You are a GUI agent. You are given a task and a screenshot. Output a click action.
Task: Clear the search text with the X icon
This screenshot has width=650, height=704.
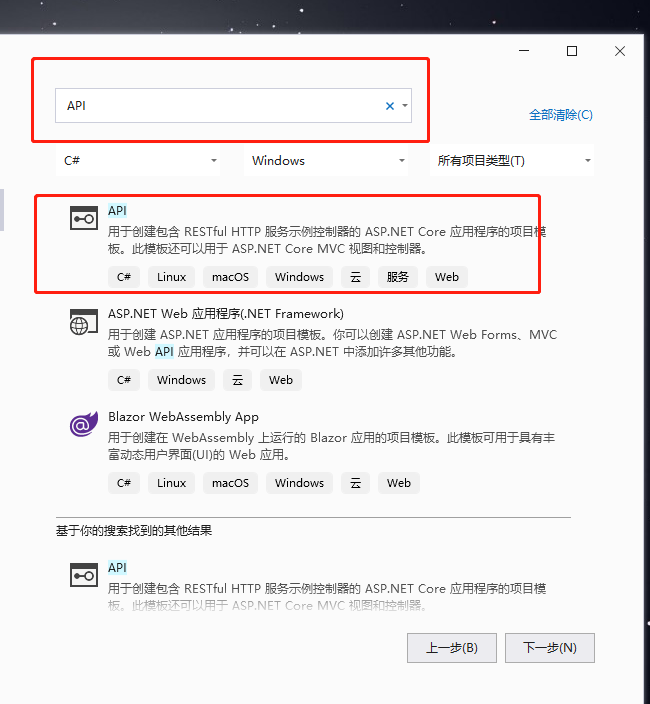[390, 106]
